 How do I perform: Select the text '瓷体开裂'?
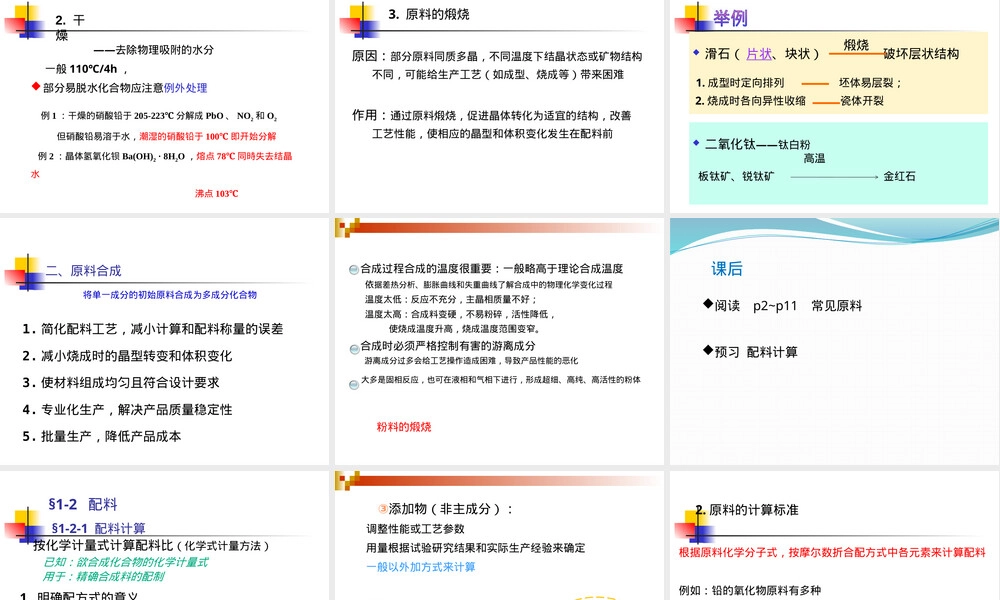coord(862,101)
